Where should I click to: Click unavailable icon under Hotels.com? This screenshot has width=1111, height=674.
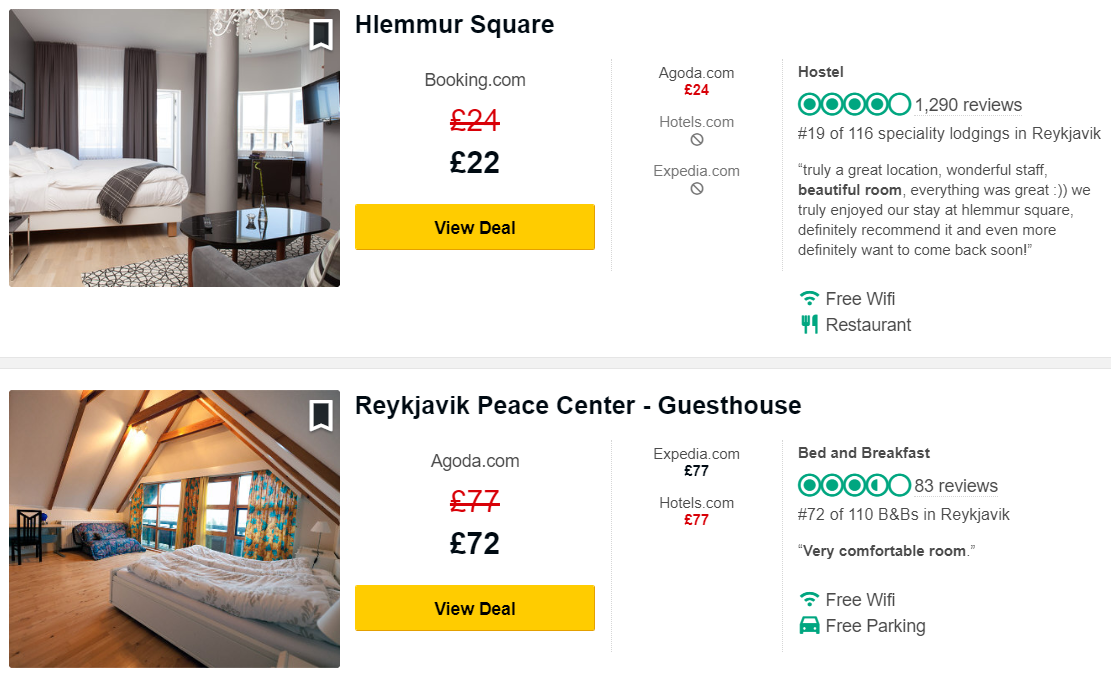pyautogui.click(x=697, y=140)
